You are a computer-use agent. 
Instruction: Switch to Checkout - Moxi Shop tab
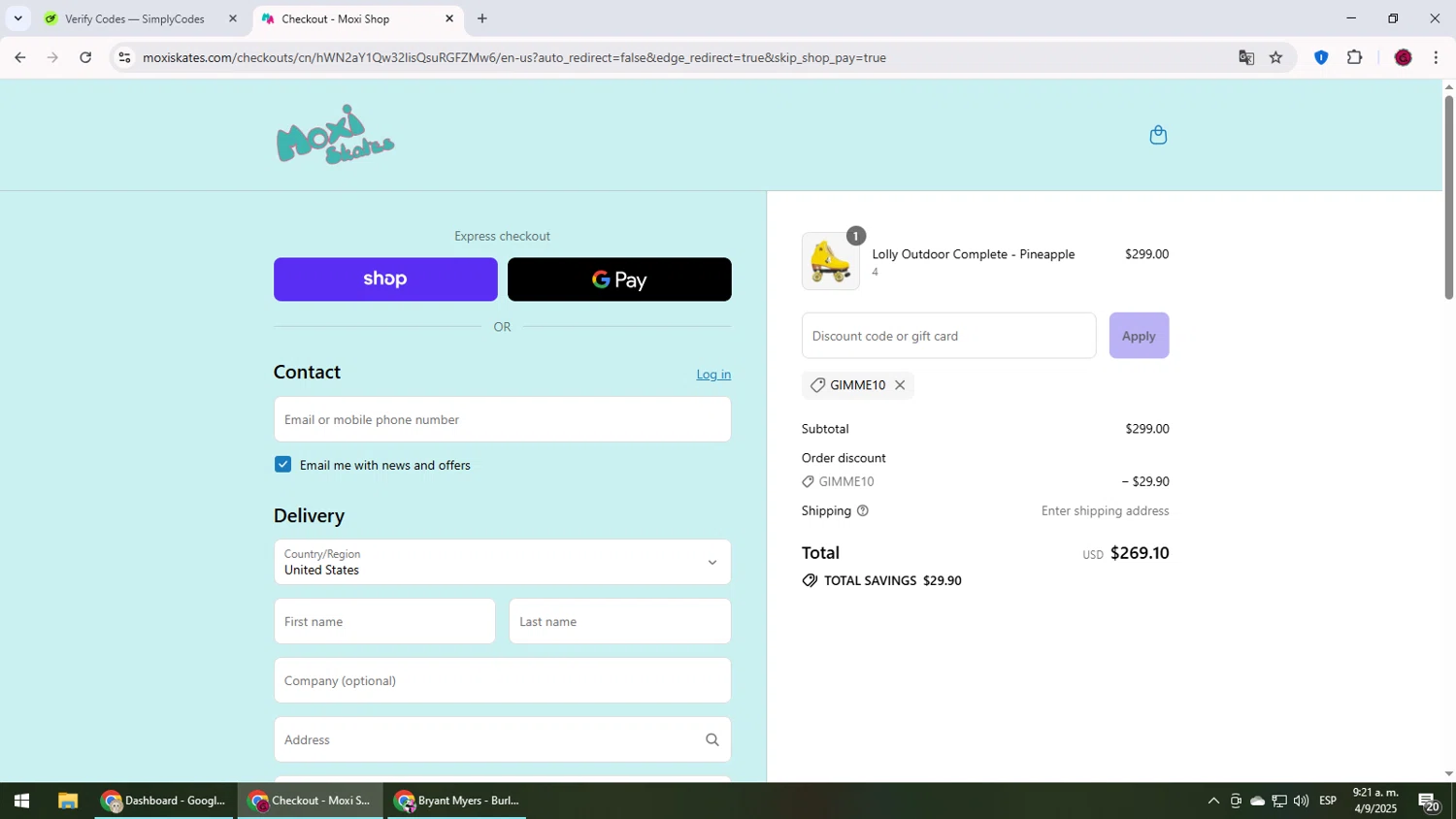click(x=336, y=18)
